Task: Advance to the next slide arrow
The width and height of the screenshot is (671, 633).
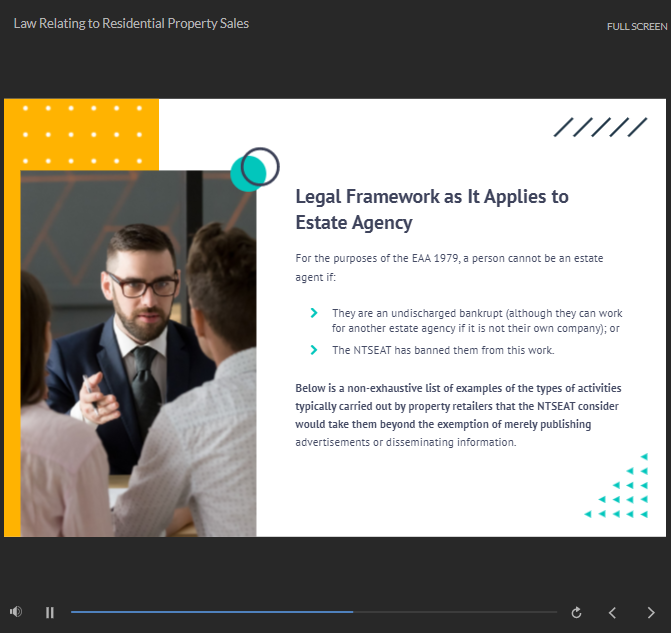Action: click(651, 612)
